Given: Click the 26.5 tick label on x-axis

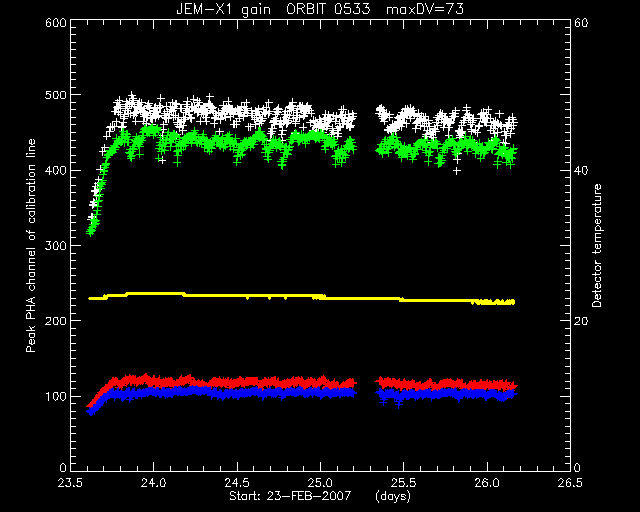Looking at the screenshot, I should tap(570, 483).
